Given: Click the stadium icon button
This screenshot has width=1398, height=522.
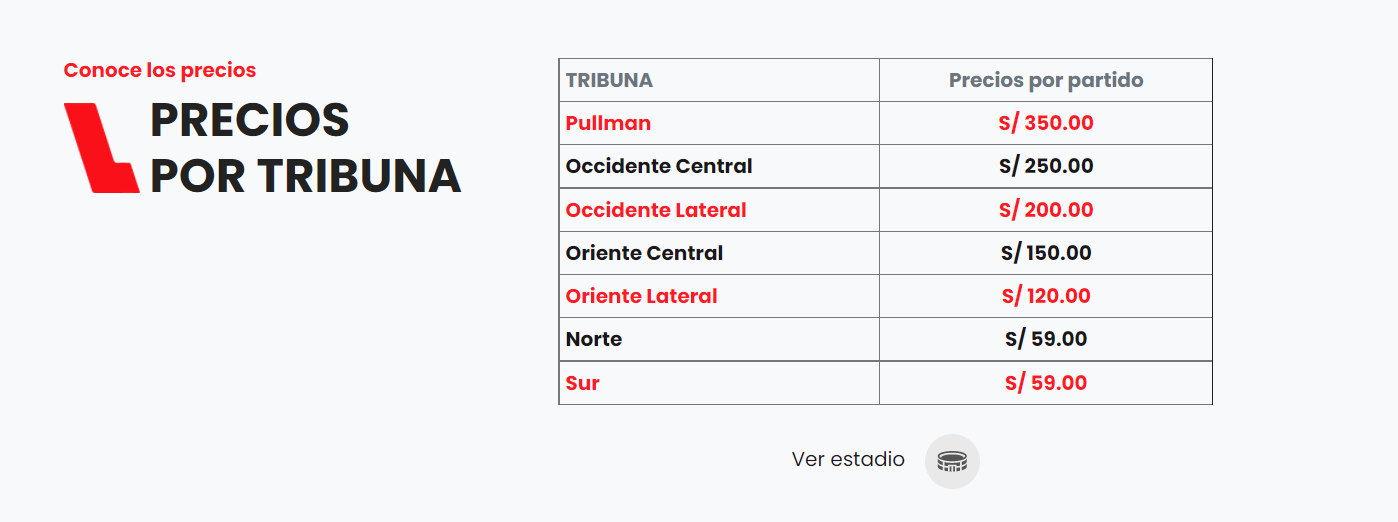Looking at the screenshot, I should (952, 461).
